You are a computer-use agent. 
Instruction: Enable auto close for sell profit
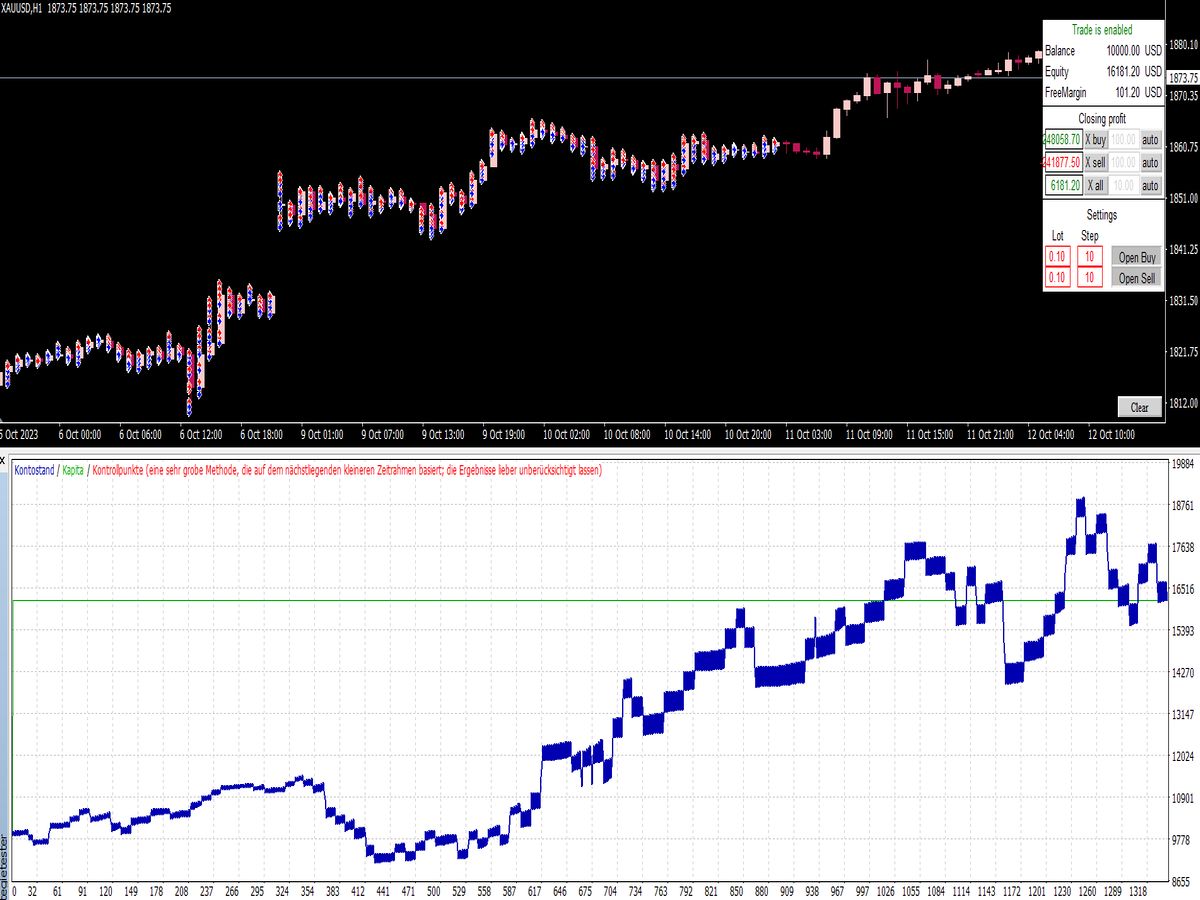pos(1150,162)
